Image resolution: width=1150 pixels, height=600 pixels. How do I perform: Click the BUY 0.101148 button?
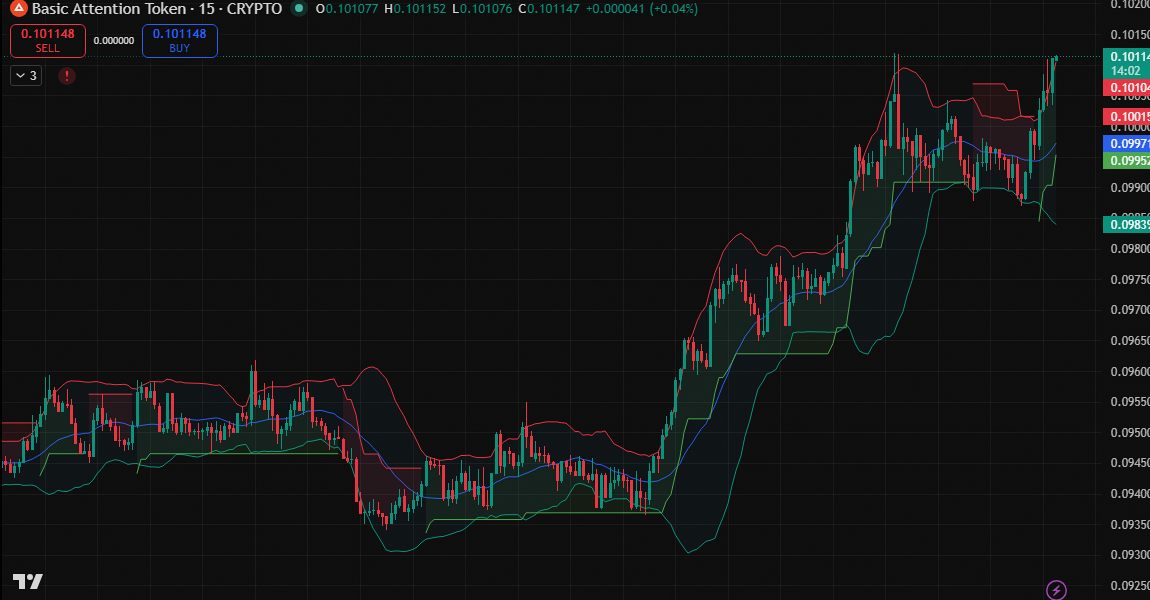tap(180, 40)
